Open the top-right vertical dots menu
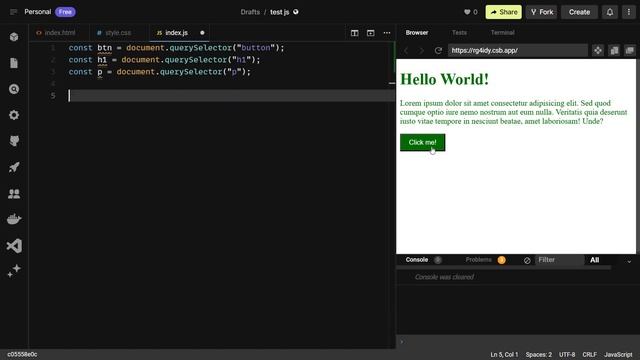This screenshot has width=640, height=360. 629,12
